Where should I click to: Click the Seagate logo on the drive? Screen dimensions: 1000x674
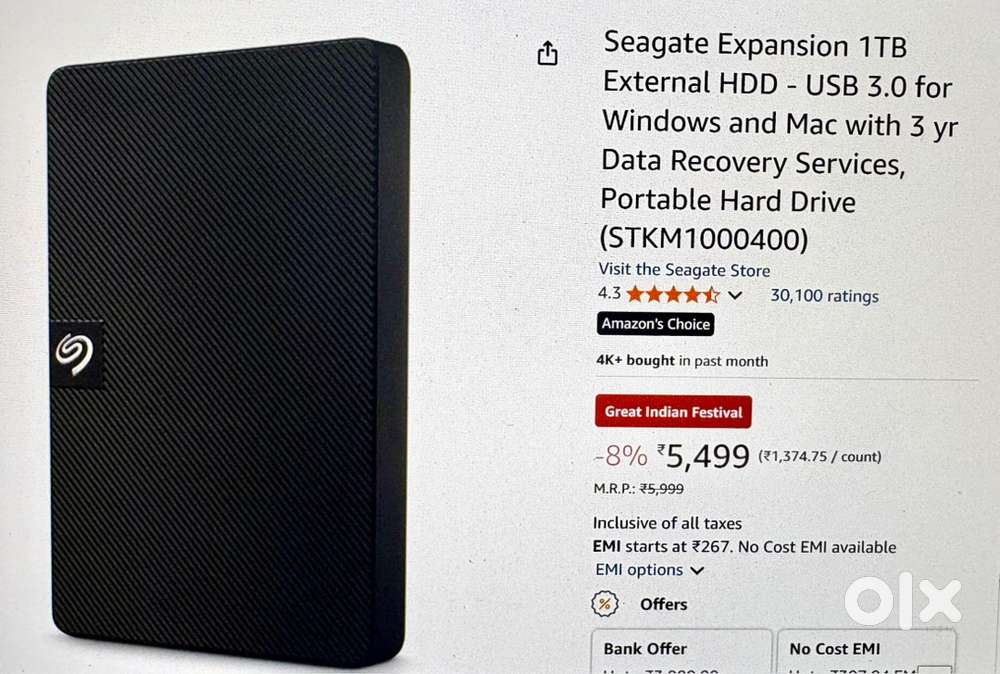pos(76,354)
